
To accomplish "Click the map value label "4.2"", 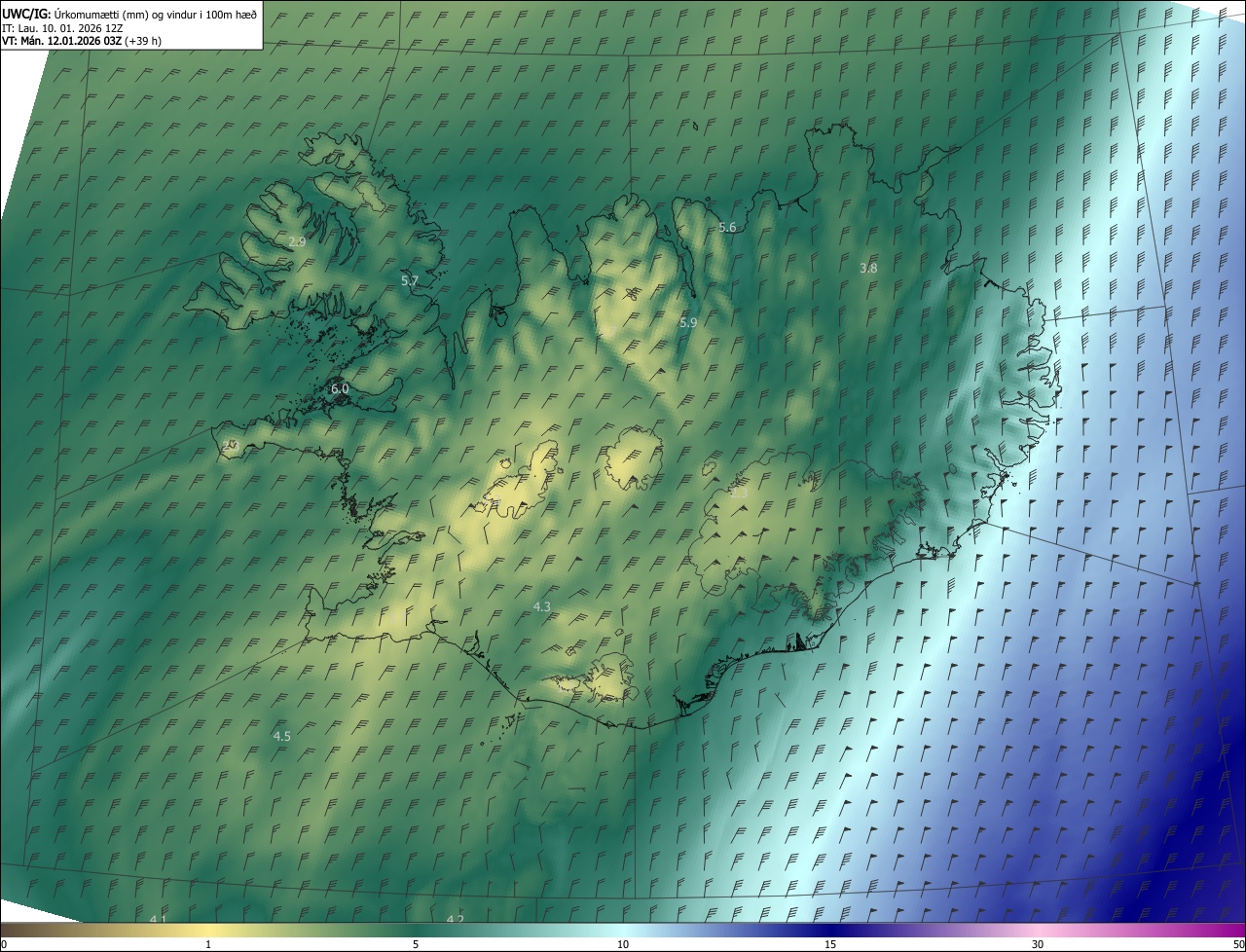I will pyautogui.click(x=455, y=919).
